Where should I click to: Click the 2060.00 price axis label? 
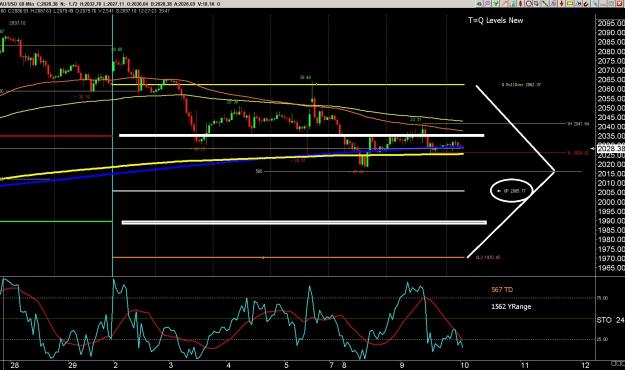point(611,89)
